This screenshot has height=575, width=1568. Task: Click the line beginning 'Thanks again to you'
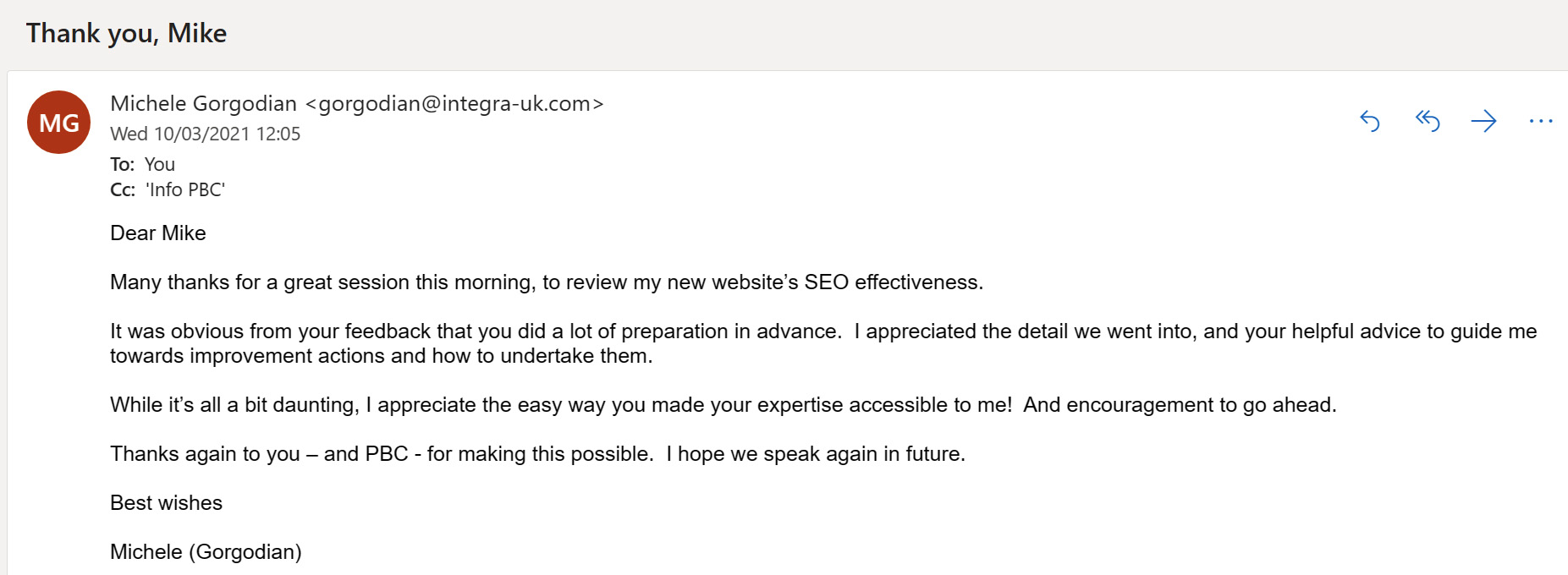[537, 454]
